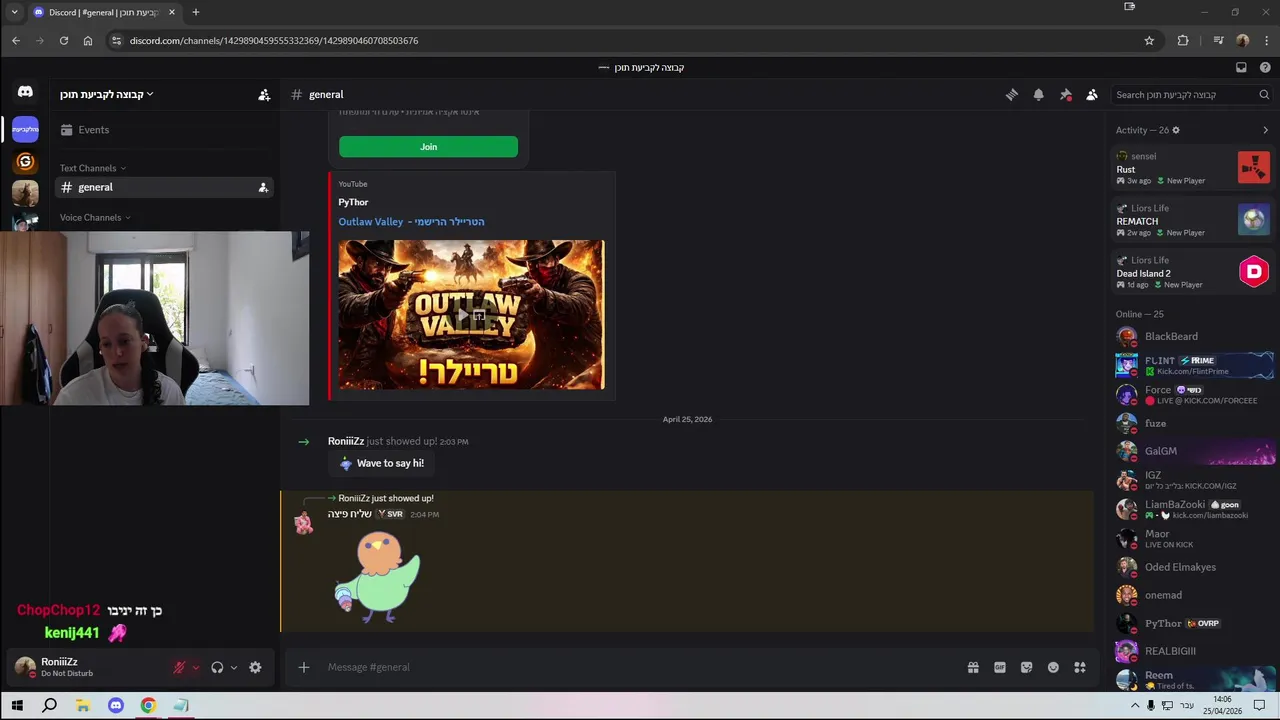Click the plus attach button in message bar
Screen dimensions: 1280x720
coord(304,667)
